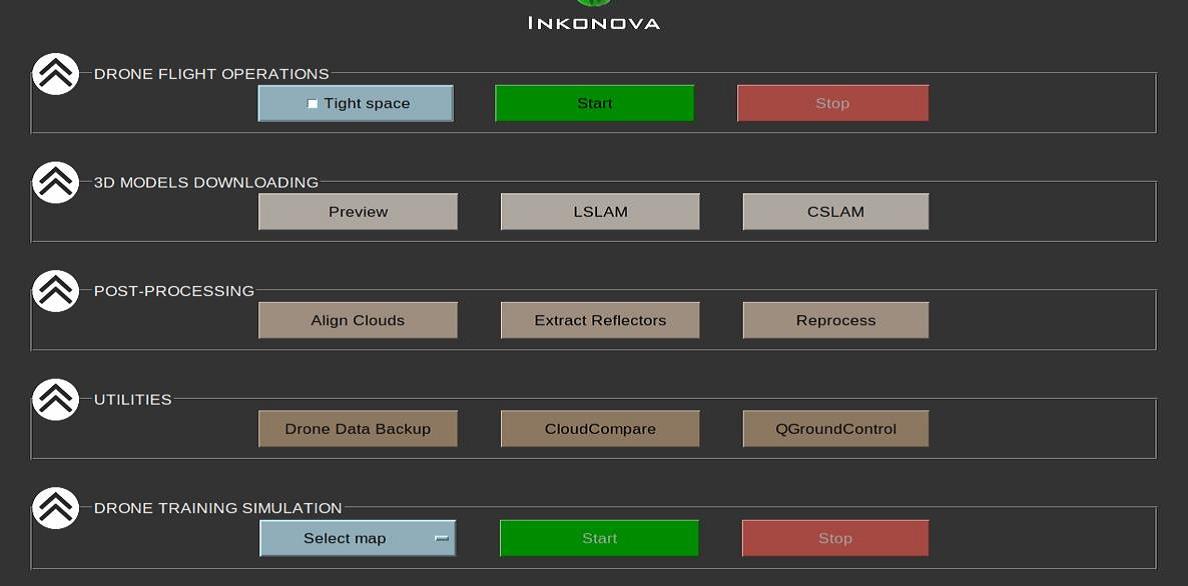Collapse the Post-Processing section chevron

tap(55, 291)
